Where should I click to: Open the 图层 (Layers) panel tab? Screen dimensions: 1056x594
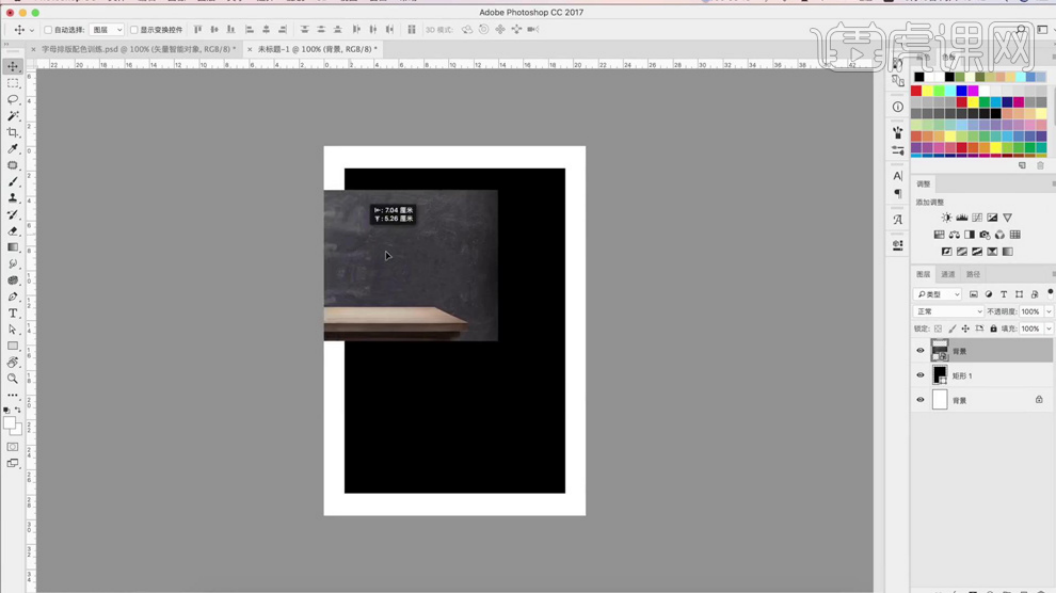(923, 274)
